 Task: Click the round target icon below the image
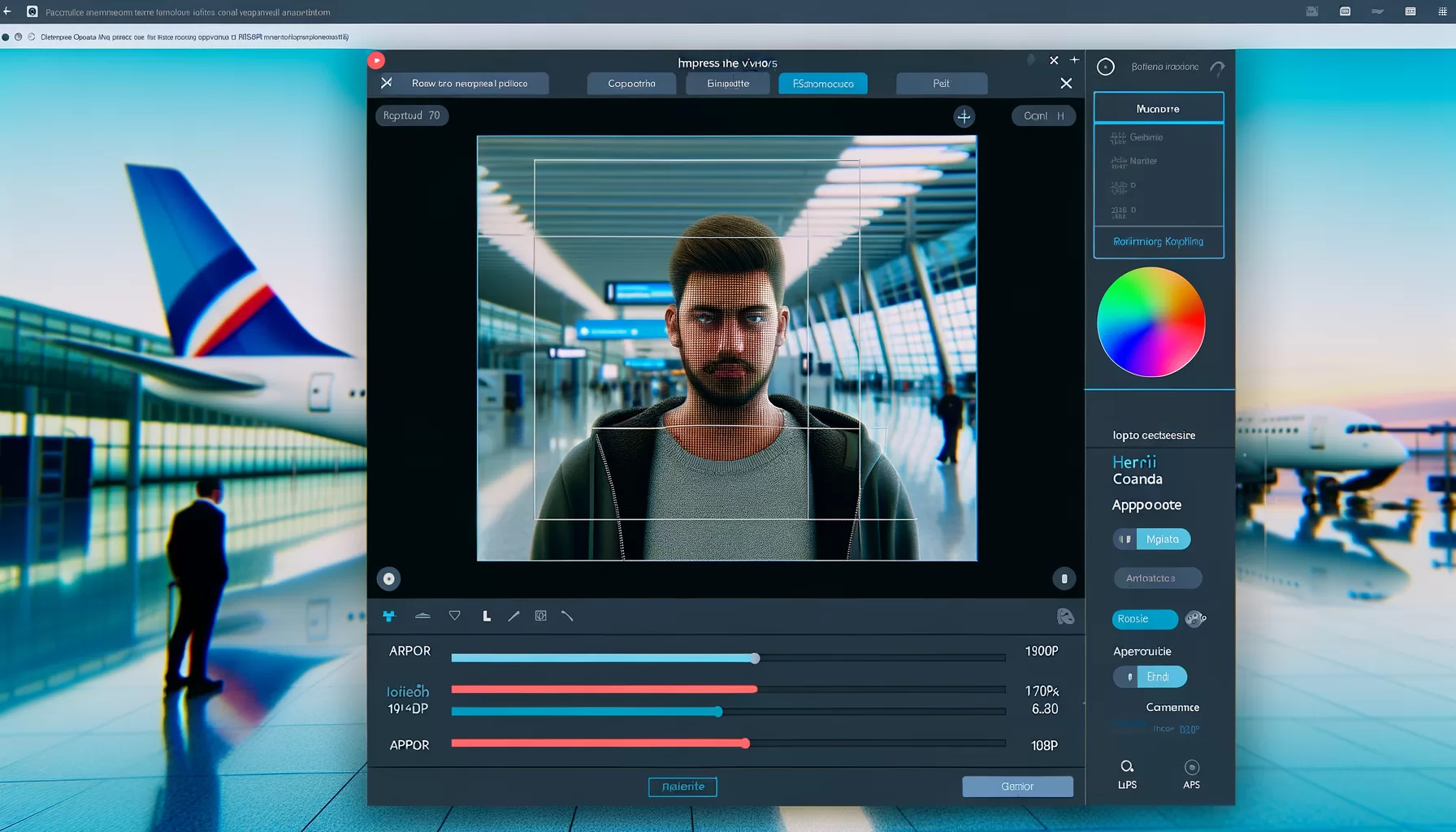[388, 578]
